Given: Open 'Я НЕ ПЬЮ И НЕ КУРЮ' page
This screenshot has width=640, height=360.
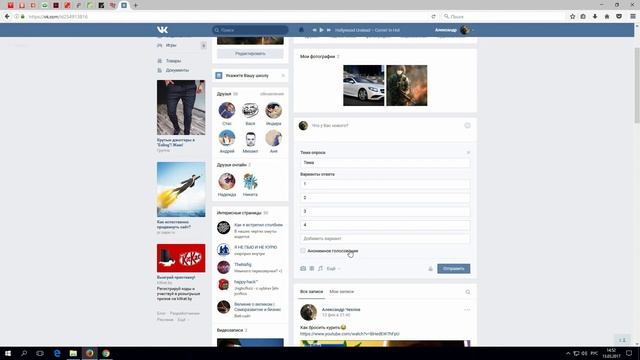Looking at the screenshot, I should pos(256,247).
